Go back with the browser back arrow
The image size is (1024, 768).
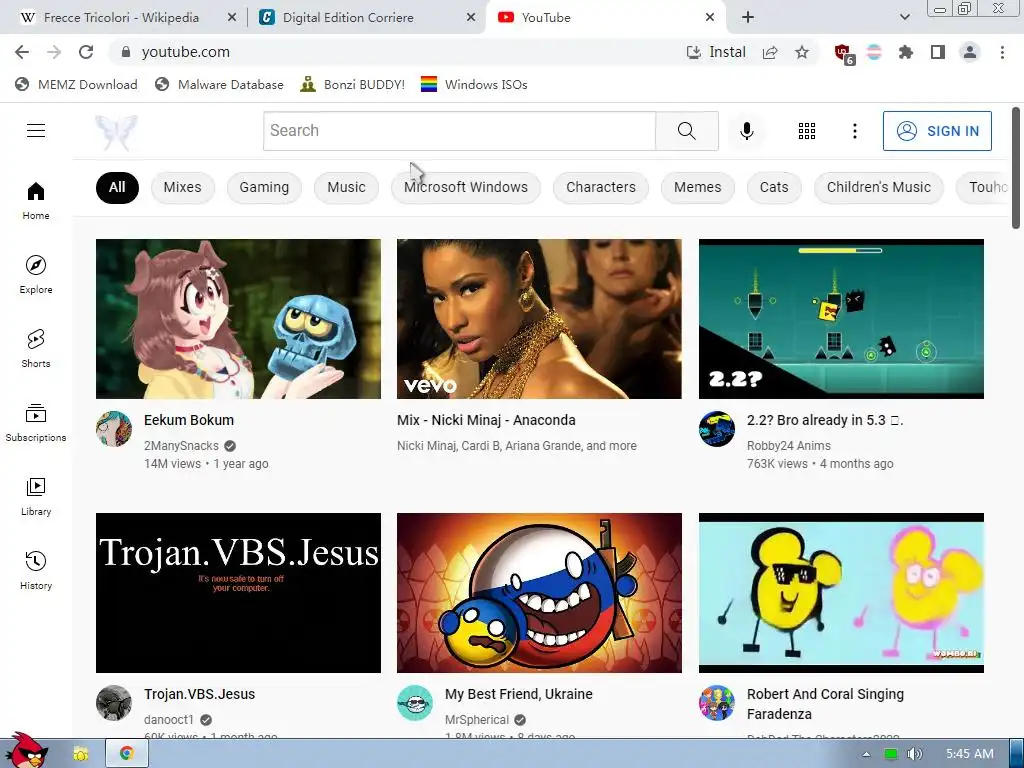22,52
